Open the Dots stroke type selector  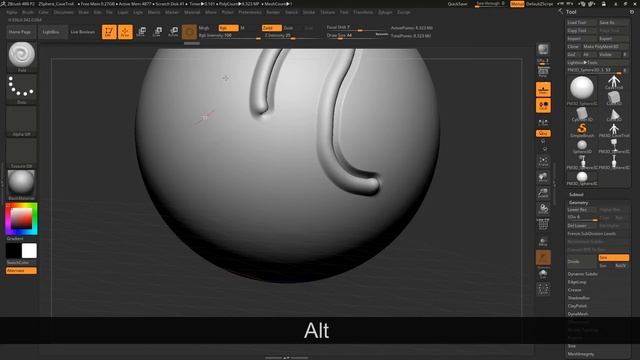(x=22, y=88)
